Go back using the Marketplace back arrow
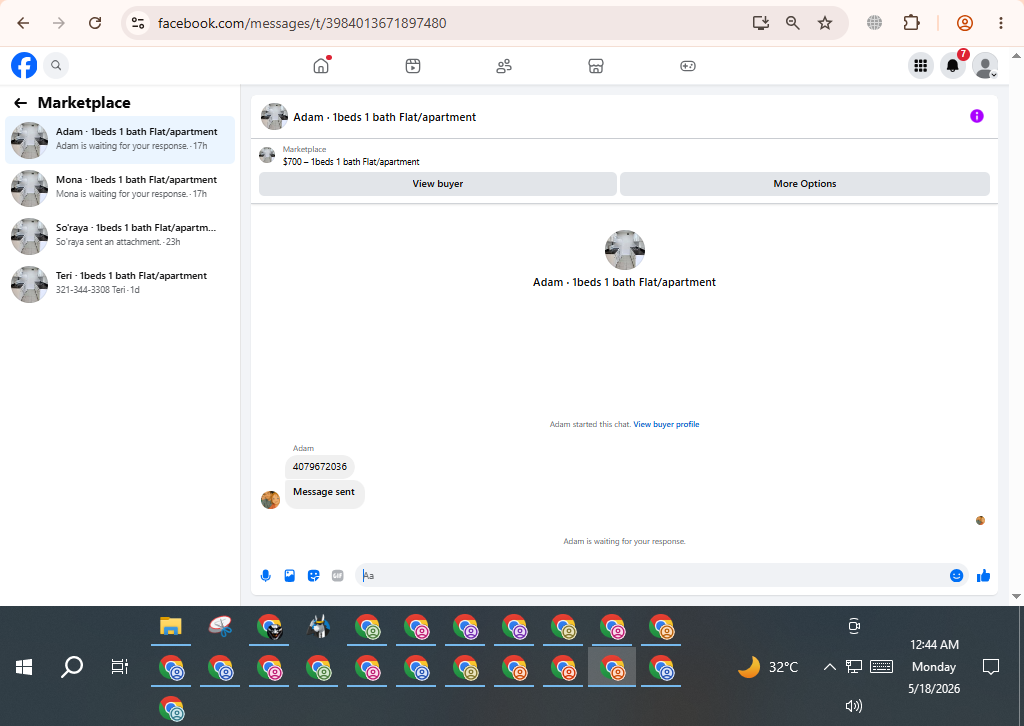 point(20,103)
